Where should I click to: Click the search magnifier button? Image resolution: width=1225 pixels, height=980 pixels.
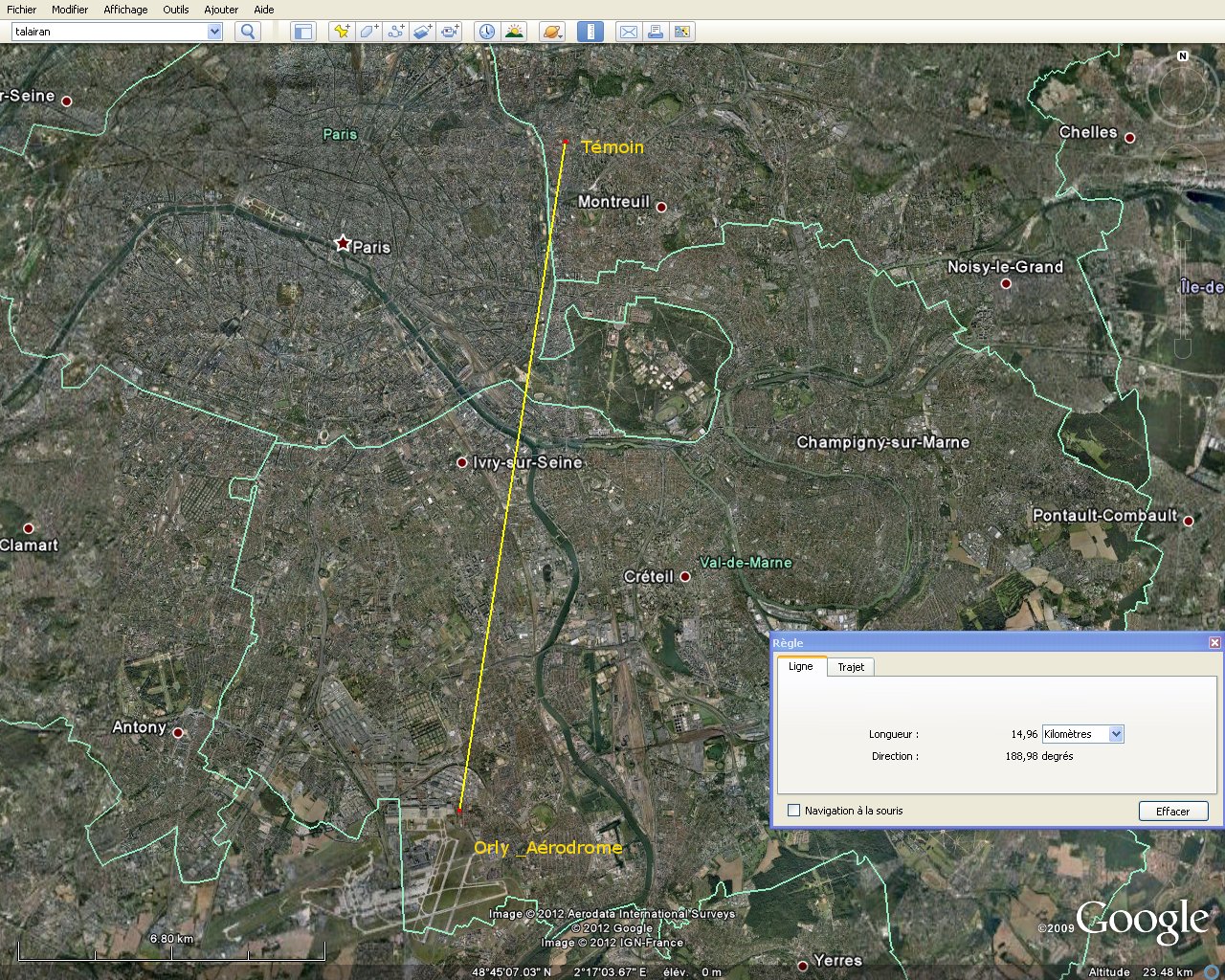248,32
